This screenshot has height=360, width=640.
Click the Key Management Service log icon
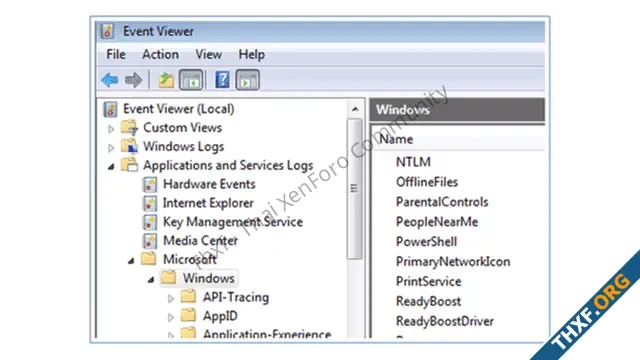(x=150, y=222)
